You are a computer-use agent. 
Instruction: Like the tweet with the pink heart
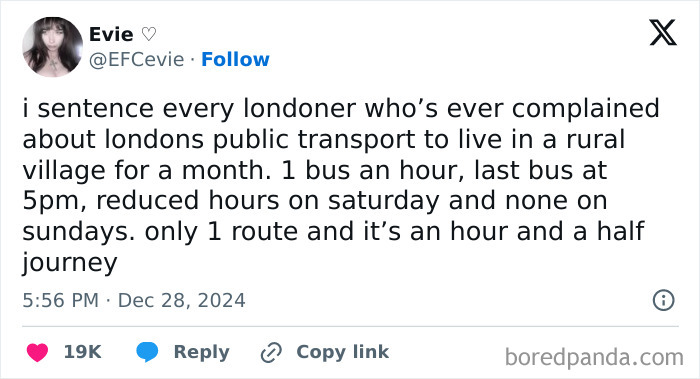coord(37,352)
